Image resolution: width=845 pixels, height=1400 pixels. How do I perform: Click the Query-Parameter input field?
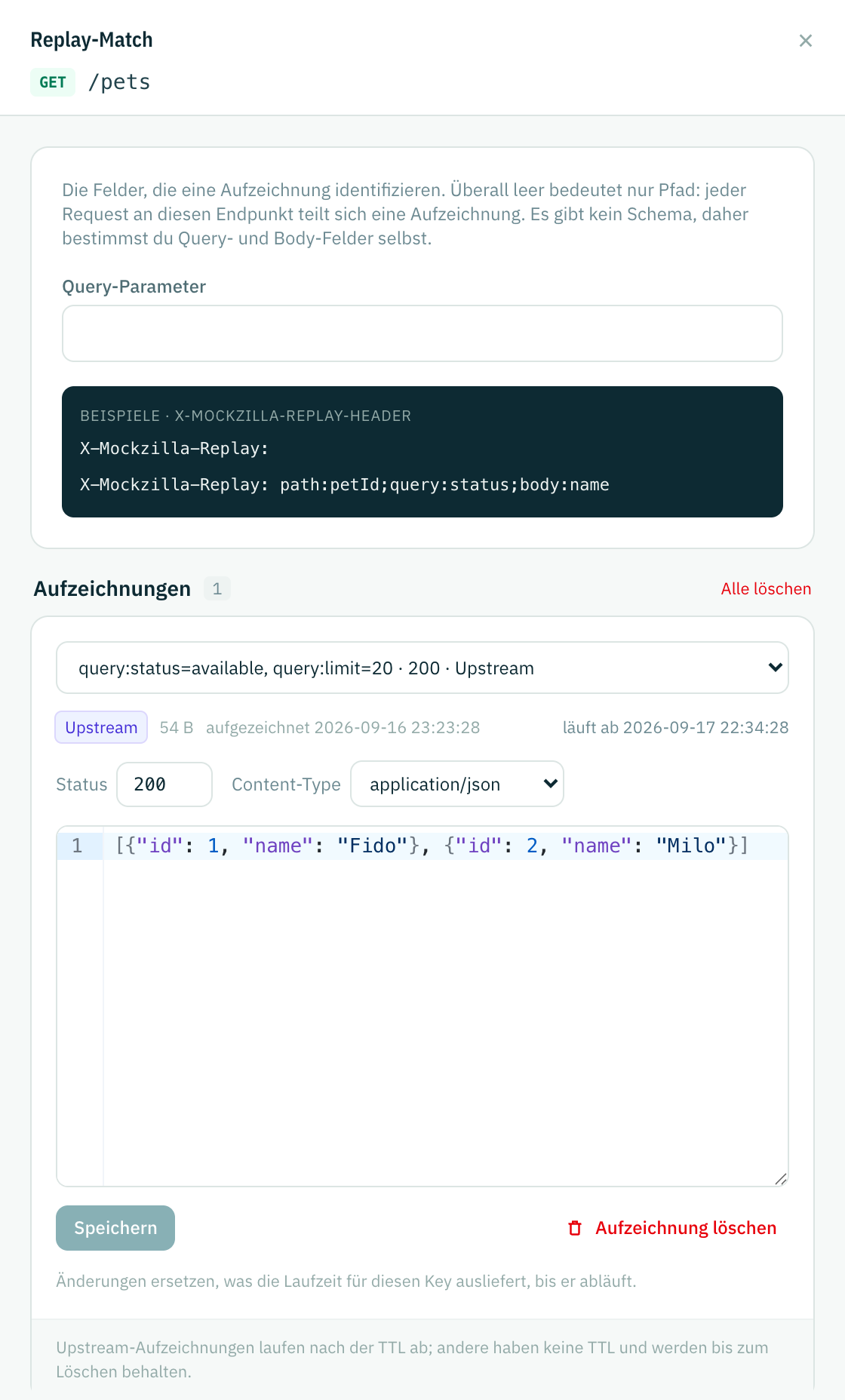422,333
